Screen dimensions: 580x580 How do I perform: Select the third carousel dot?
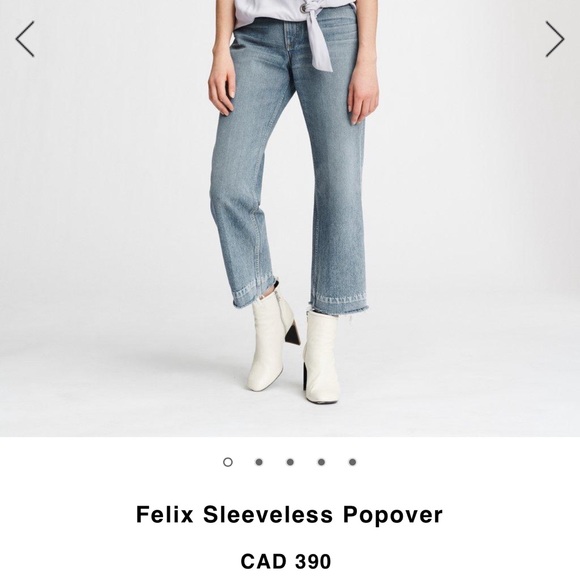pyautogui.click(x=290, y=462)
